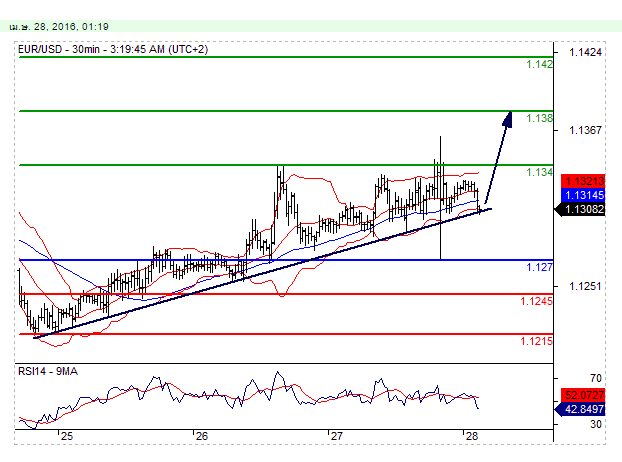
Task: Select the 1.1245 red support label
Action: [x=535, y=301]
